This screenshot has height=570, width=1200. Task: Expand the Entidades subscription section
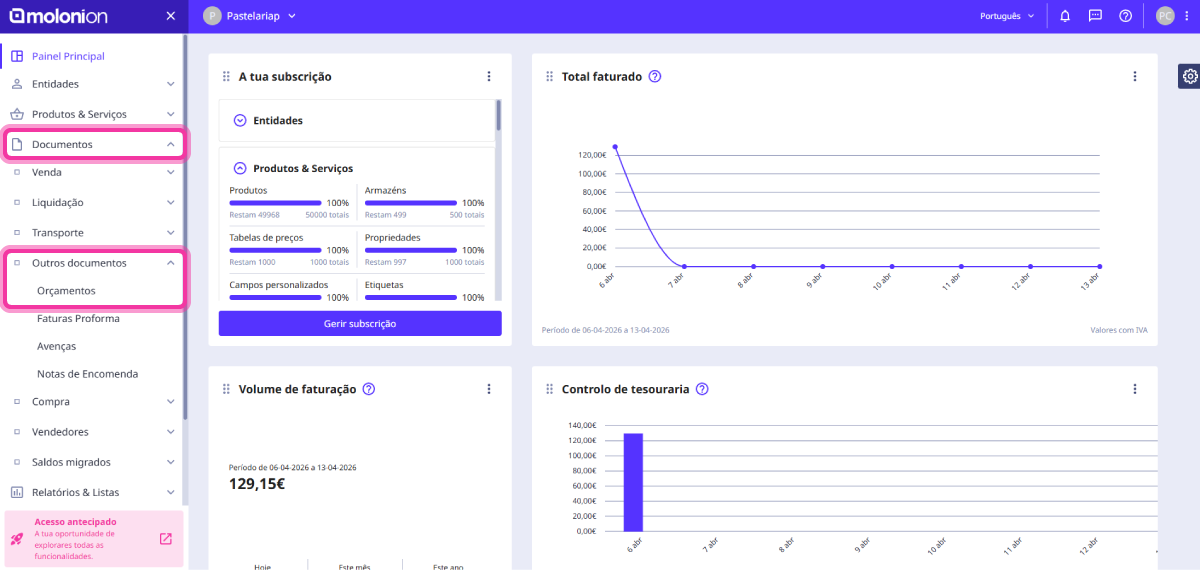tap(240, 120)
